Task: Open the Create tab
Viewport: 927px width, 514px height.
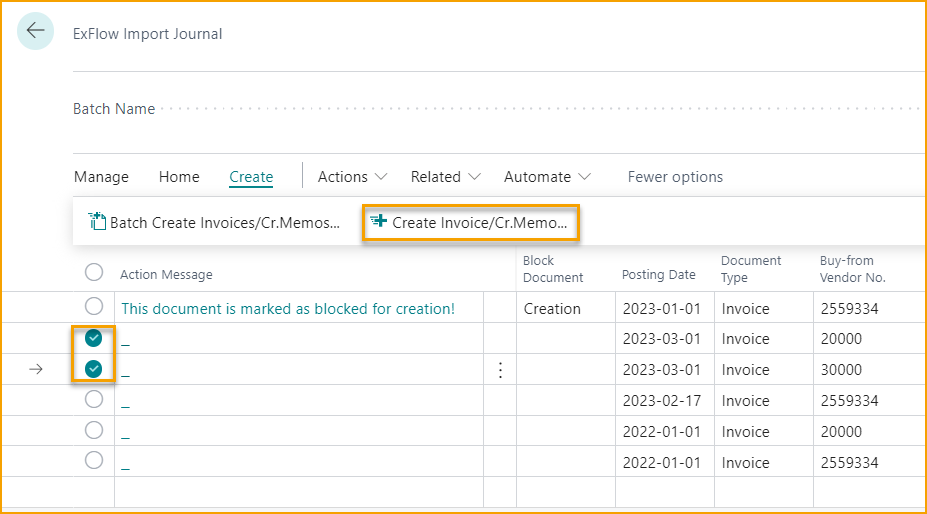Action: [251, 177]
